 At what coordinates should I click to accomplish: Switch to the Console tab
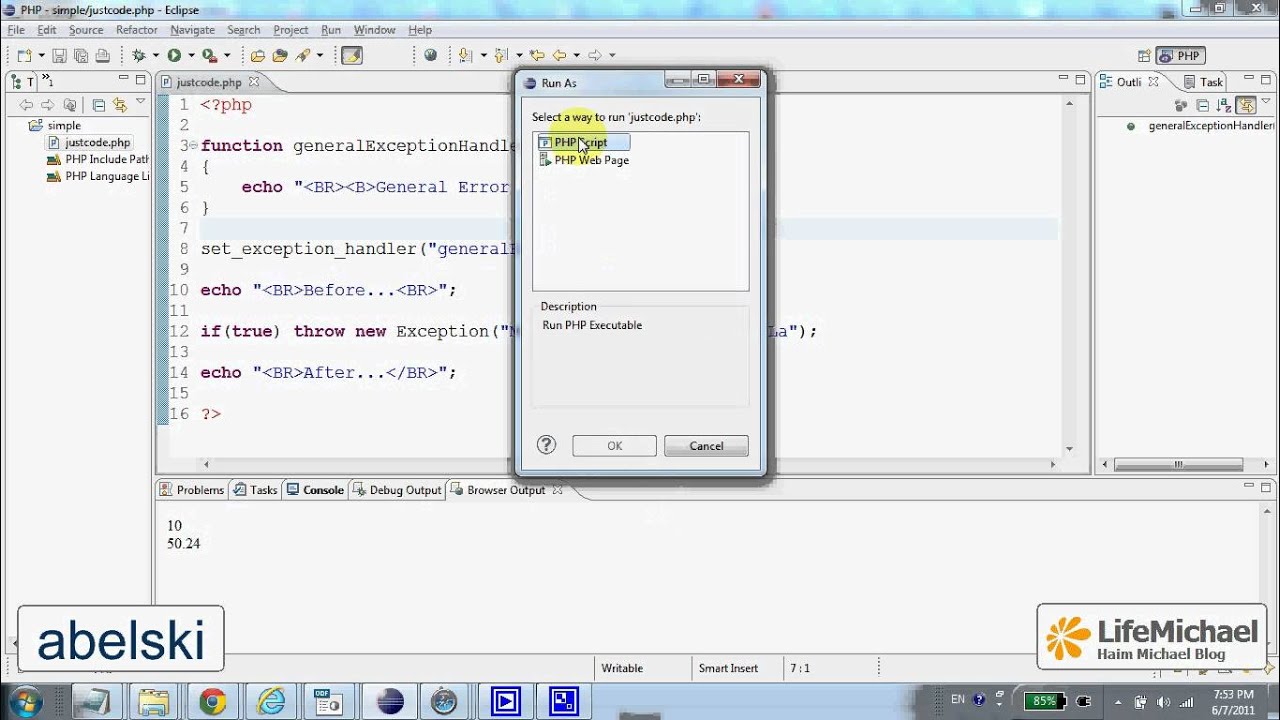pyautogui.click(x=314, y=490)
